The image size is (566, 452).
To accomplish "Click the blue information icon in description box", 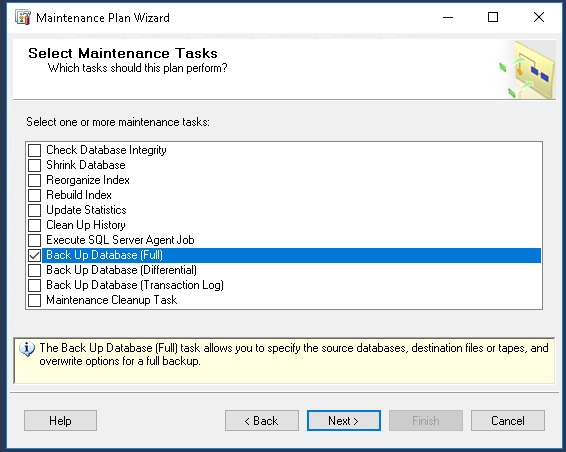I will click(x=27, y=349).
